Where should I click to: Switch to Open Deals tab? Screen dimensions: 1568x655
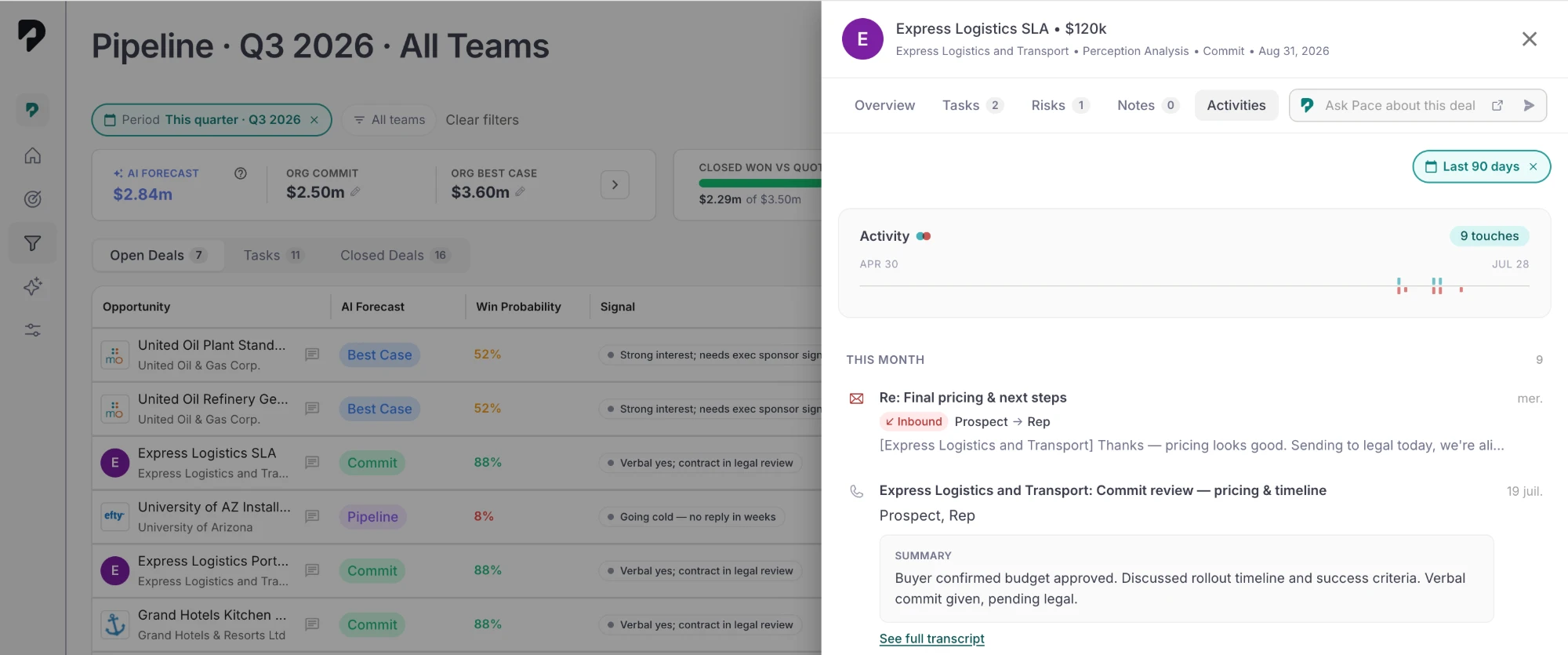click(x=158, y=256)
